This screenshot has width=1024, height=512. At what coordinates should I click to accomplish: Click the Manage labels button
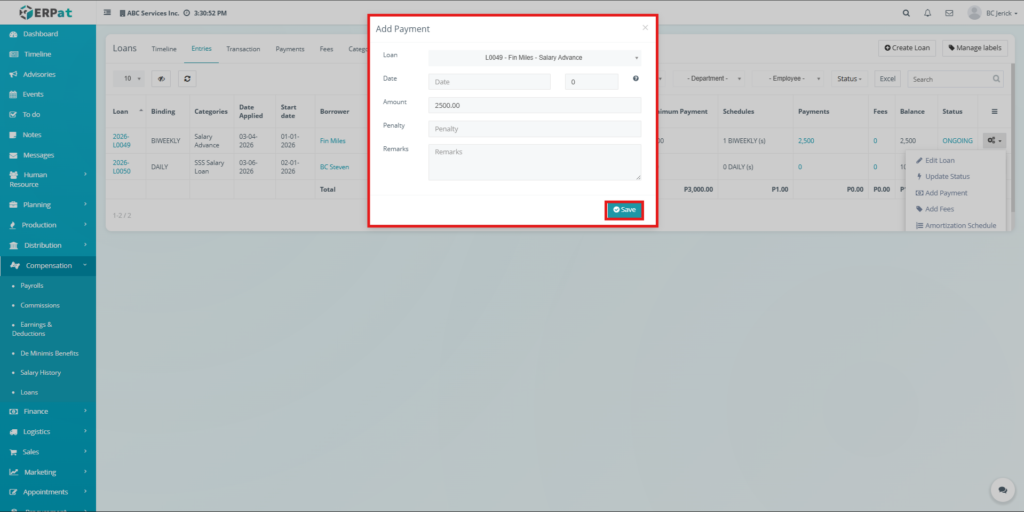[x=974, y=48]
